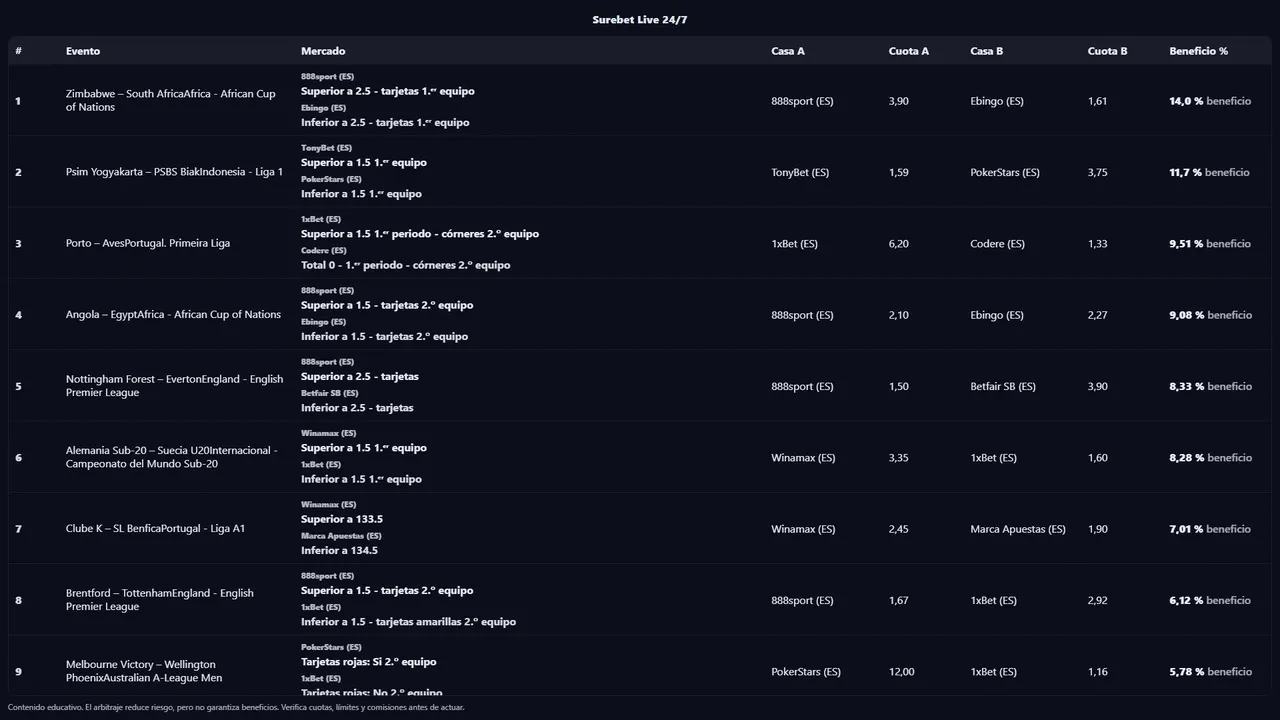Click Melbourne Victory – Wellington Phoenix event
This screenshot has height=720, width=1280.
[x=144, y=671]
